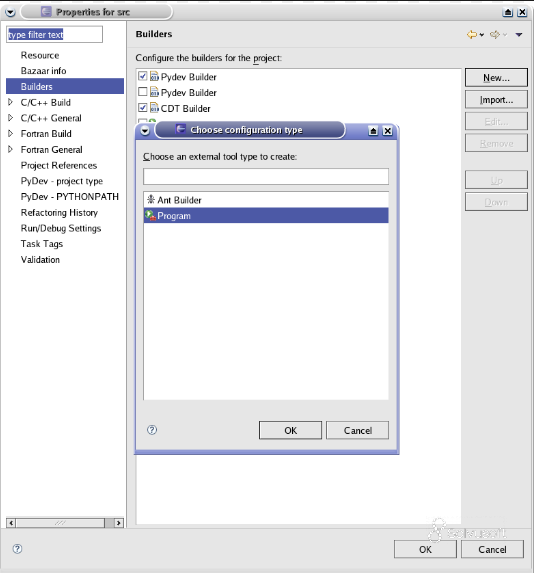
Task: Open the view menu dropdown triangle
Action: point(519,35)
